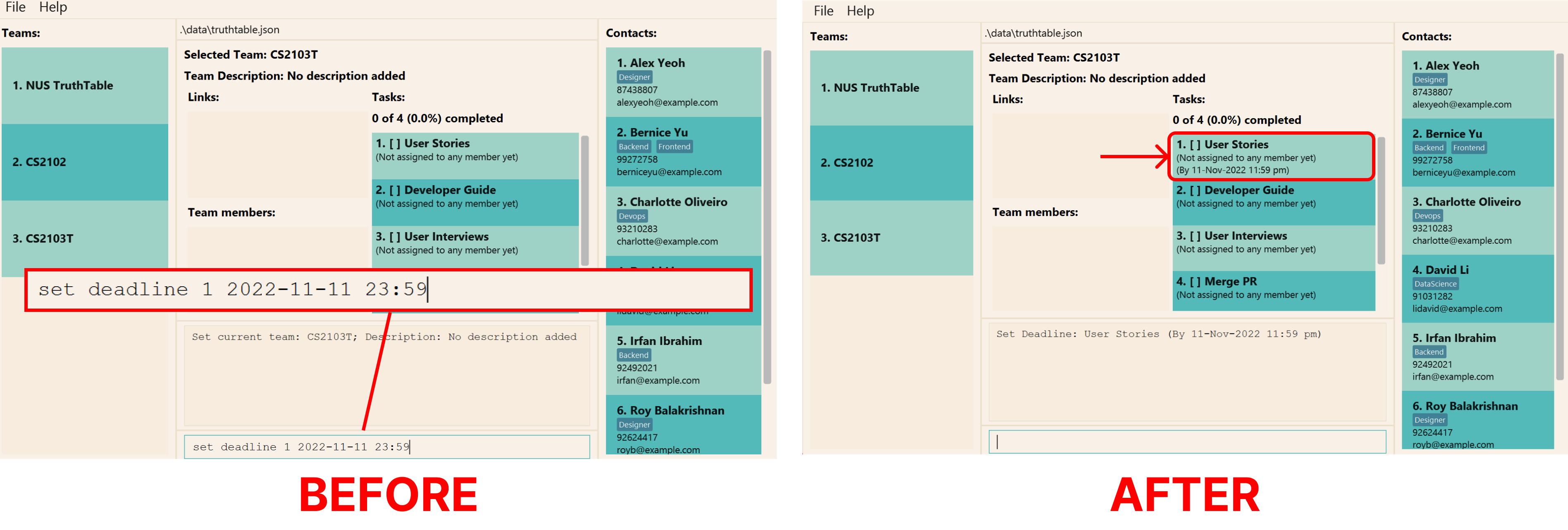Click Roy Balakrishnan's Designer tag in BEFORE window
This screenshot has height=530, width=1568.
click(634, 425)
